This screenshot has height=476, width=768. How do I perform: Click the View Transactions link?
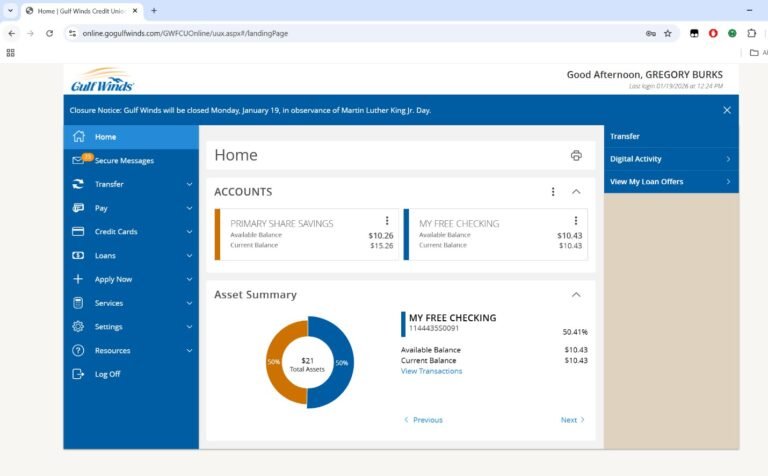[x=431, y=371]
